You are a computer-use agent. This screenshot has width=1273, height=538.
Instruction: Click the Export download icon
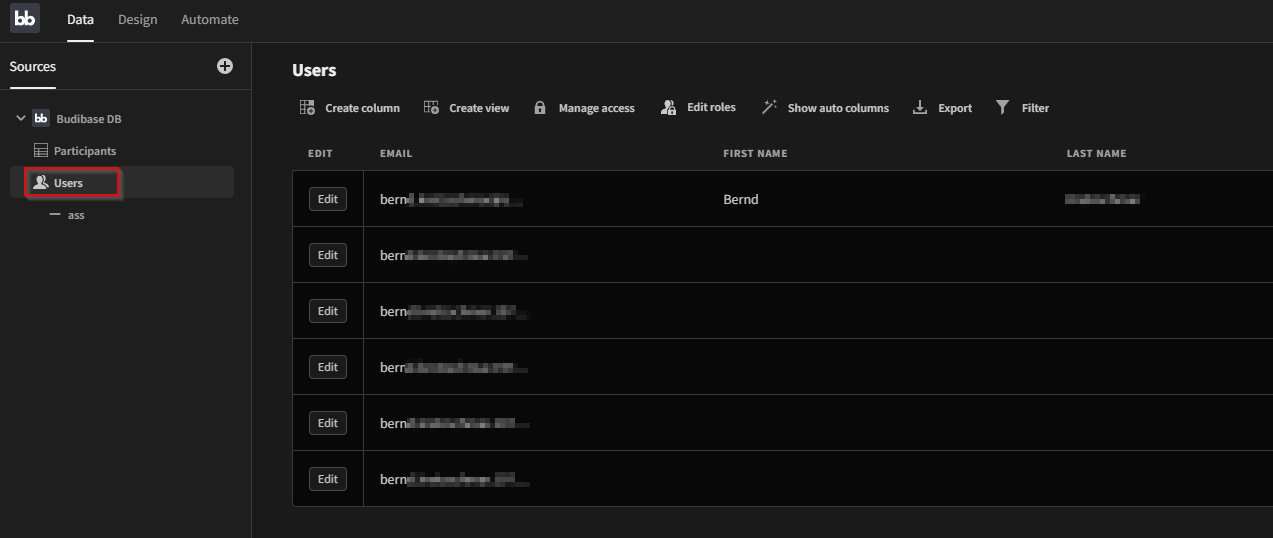(x=920, y=107)
